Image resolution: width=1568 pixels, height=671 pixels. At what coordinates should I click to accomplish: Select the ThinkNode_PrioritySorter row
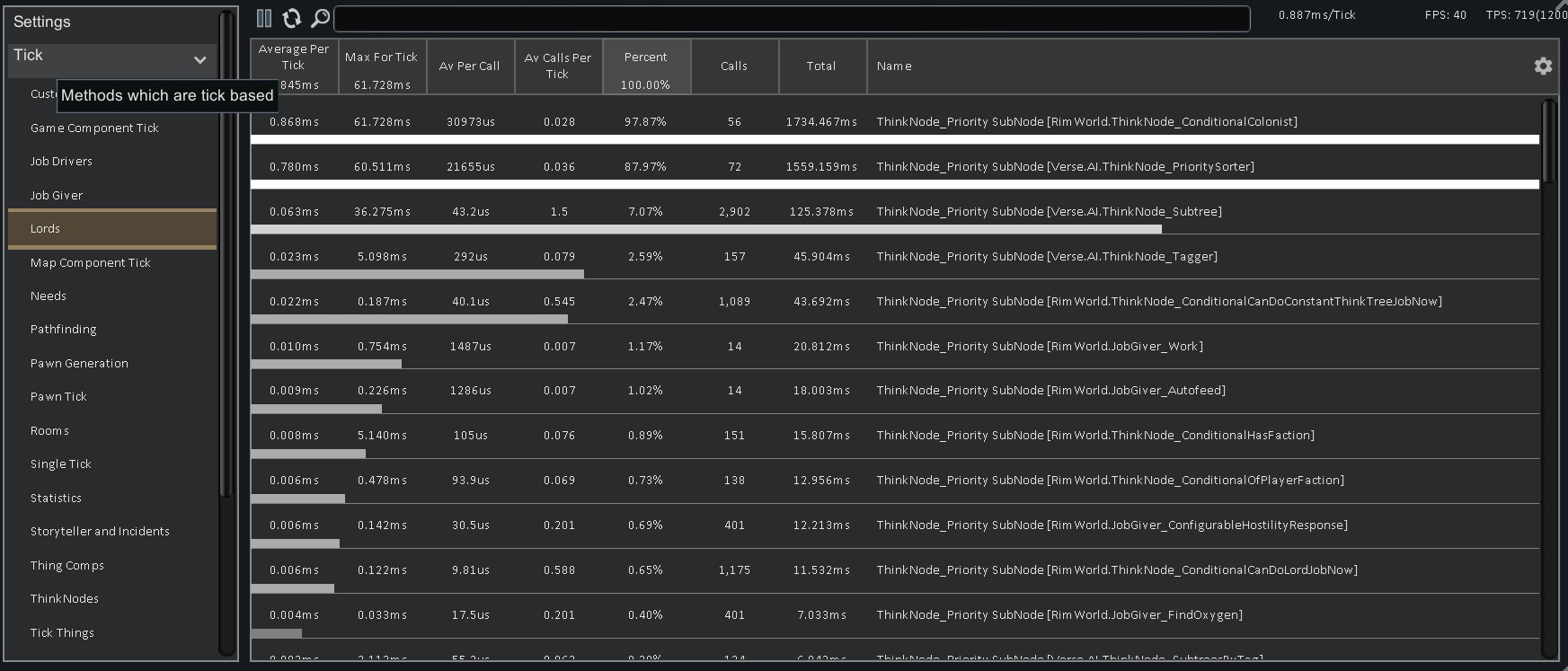895,167
